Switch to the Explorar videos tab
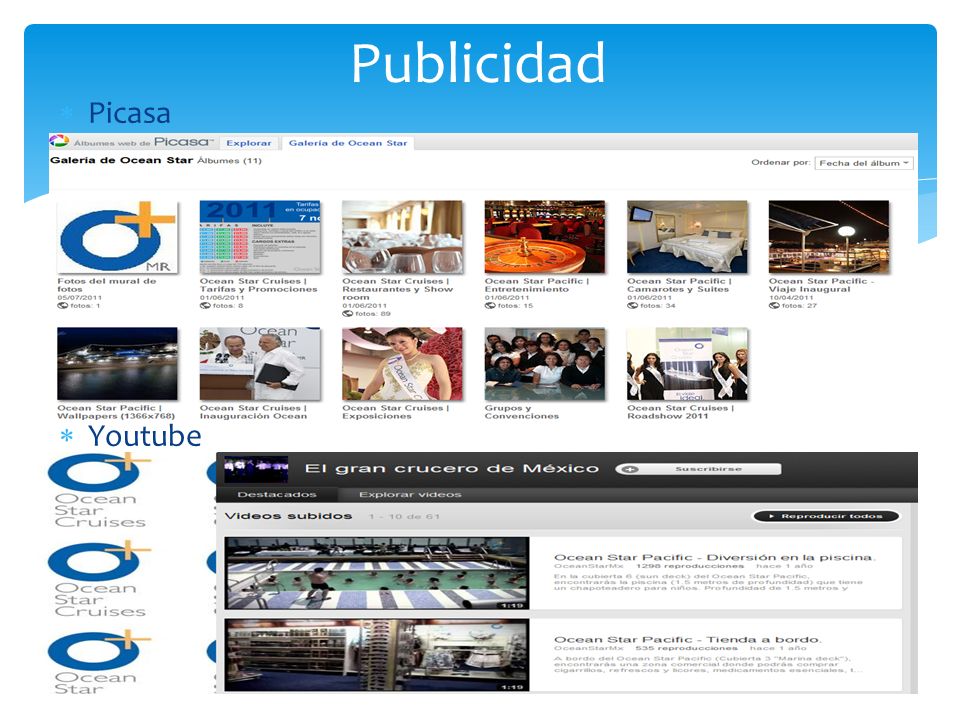The width and height of the screenshot is (960, 720). coord(410,494)
